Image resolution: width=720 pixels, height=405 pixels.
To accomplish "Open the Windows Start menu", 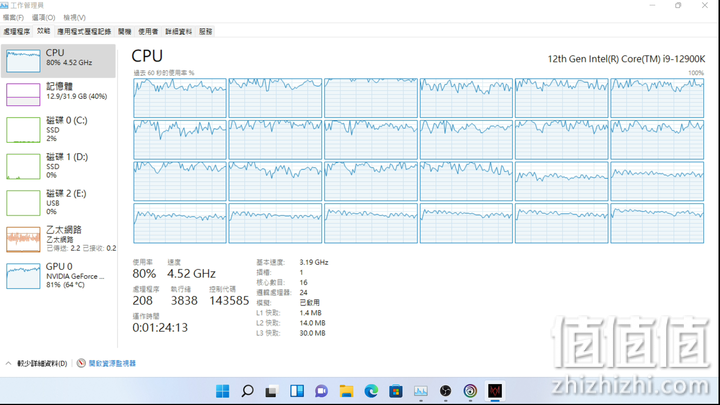I will pos(223,391).
